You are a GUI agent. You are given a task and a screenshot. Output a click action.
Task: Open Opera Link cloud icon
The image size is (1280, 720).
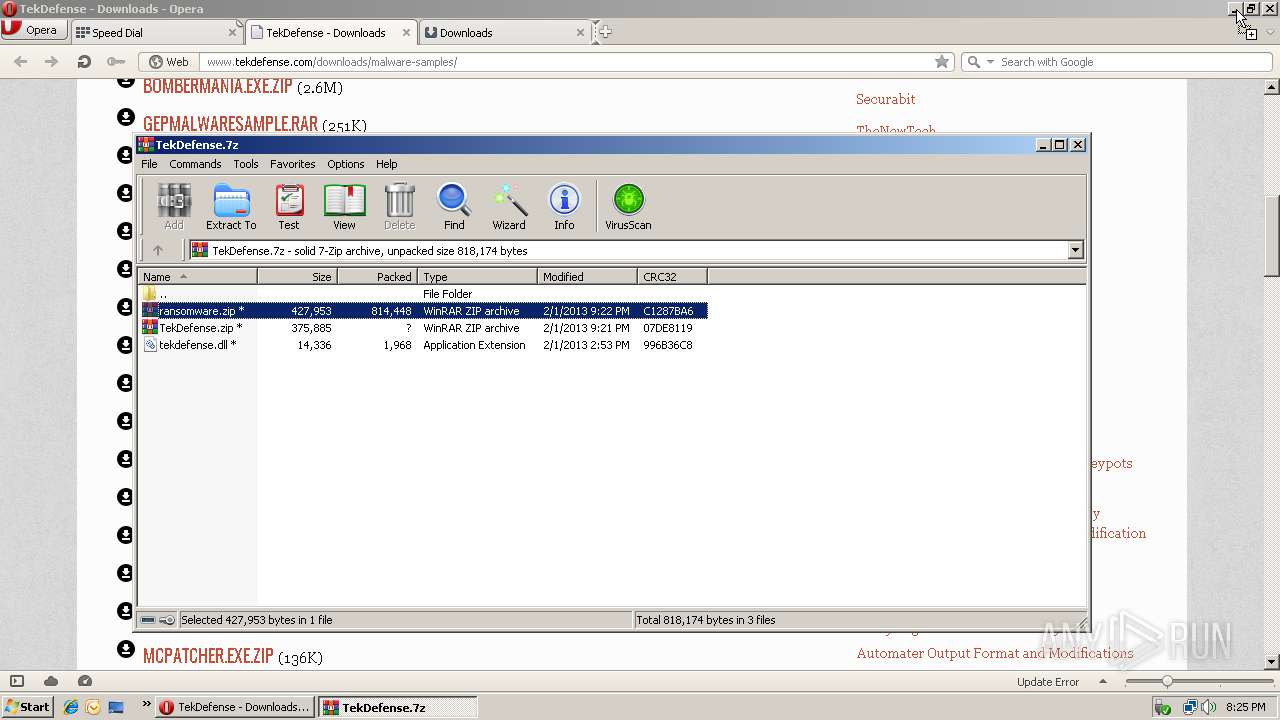point(51,681)
